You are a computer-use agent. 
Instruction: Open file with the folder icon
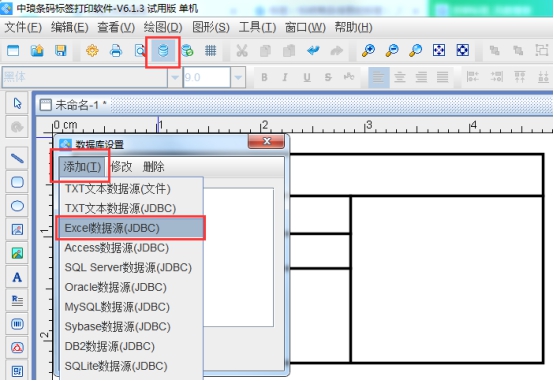click(x=37, y=51)
